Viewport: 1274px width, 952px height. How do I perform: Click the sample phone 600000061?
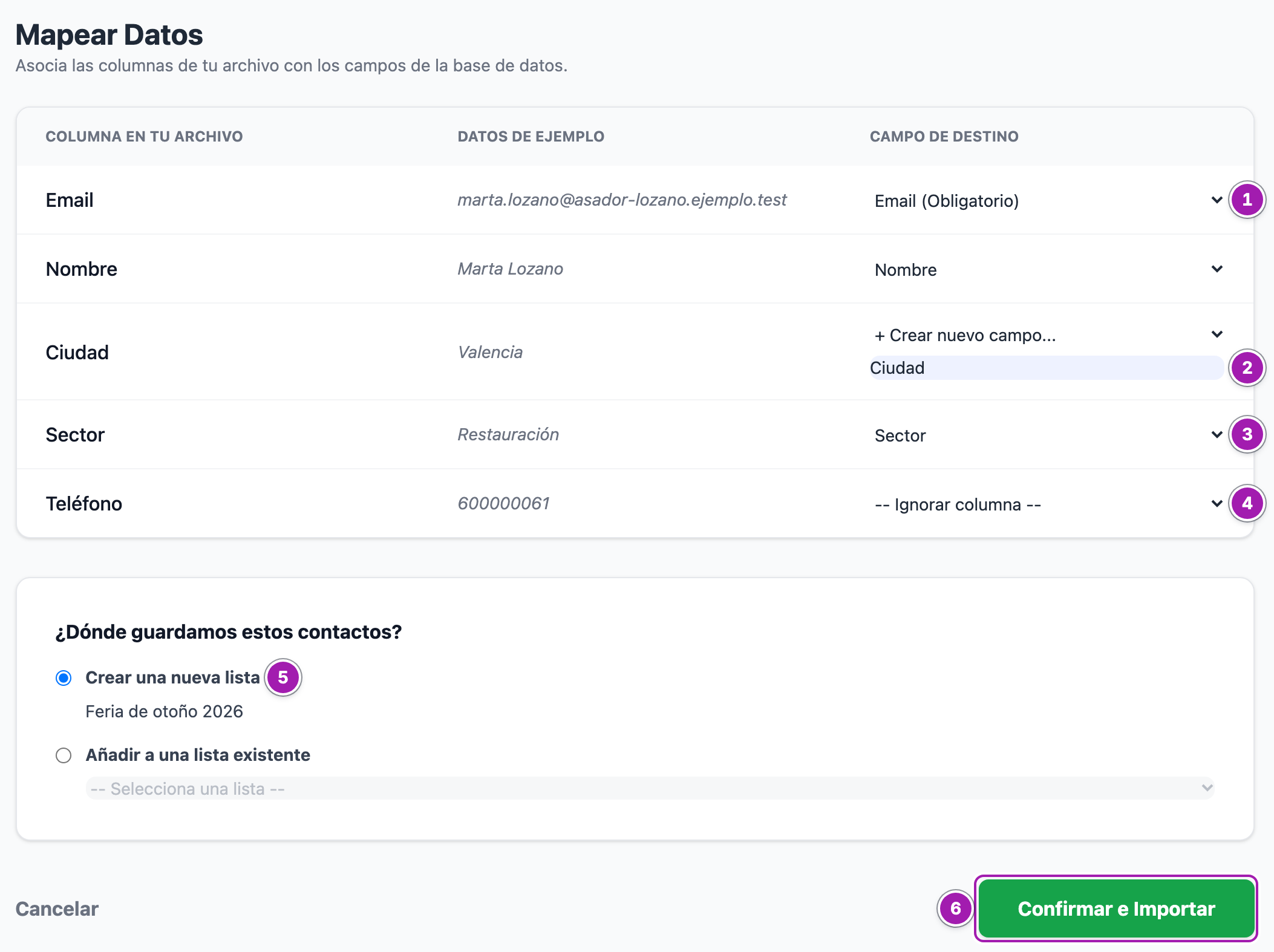tap(503, 503)
